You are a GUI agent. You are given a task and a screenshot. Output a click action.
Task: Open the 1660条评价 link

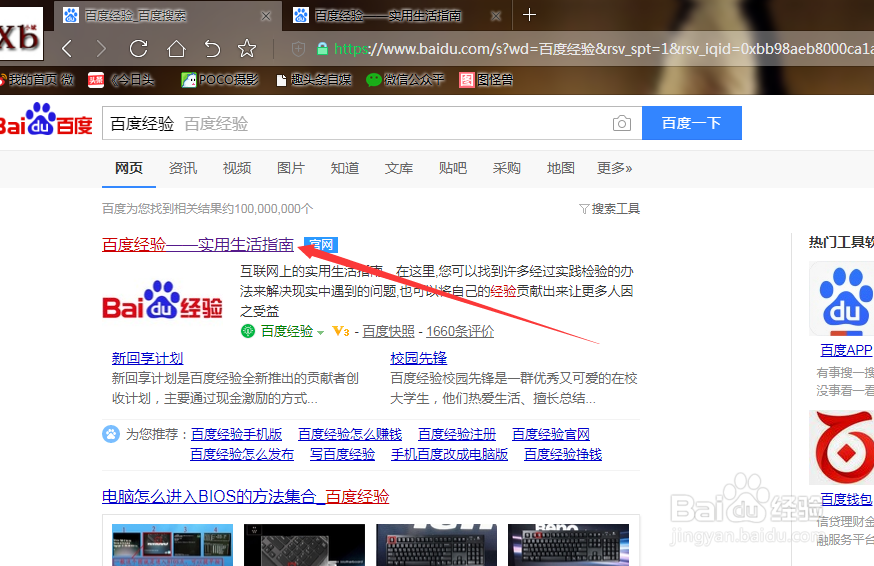coord(460,331)
